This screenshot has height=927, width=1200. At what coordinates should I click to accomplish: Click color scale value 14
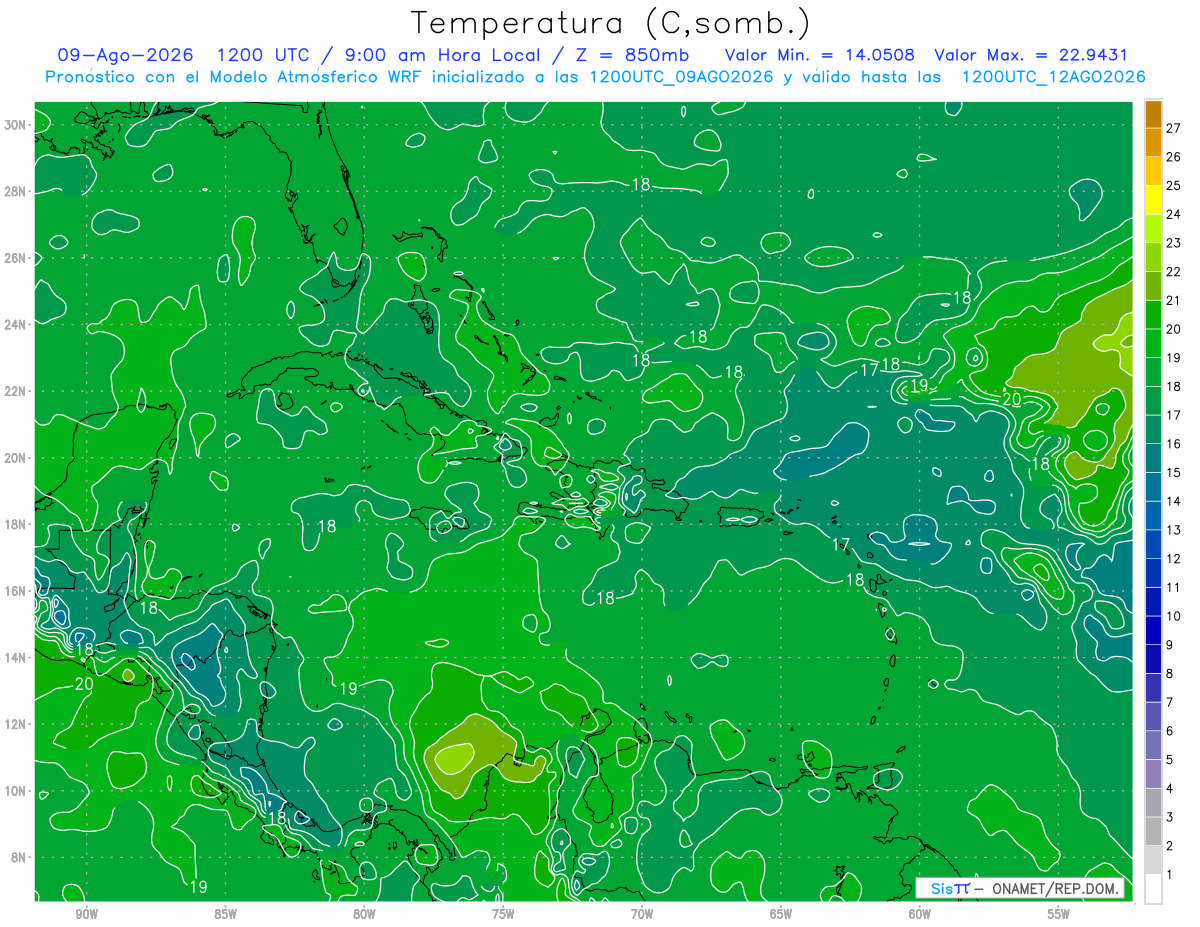1173,502
